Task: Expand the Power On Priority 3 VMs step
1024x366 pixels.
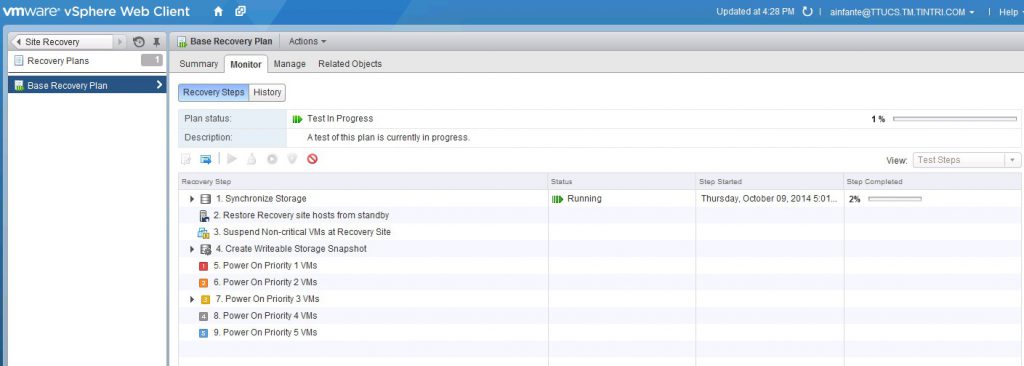Action: coord(192,299)
